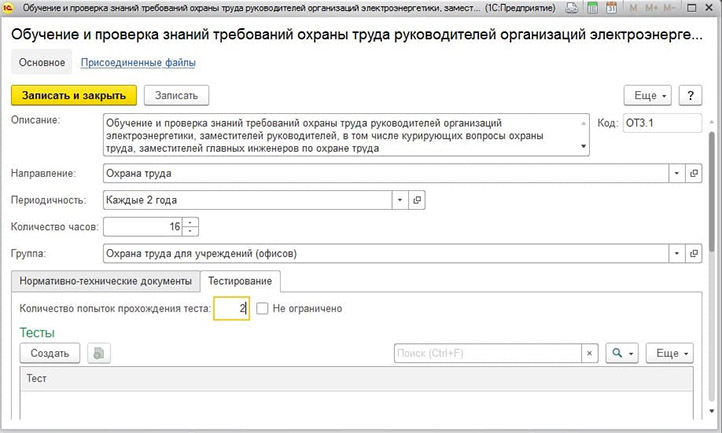Click the add-from-list icon beside Создать
Image resolution: width=722 pixels, height=433 pixels.
(99, 353)
